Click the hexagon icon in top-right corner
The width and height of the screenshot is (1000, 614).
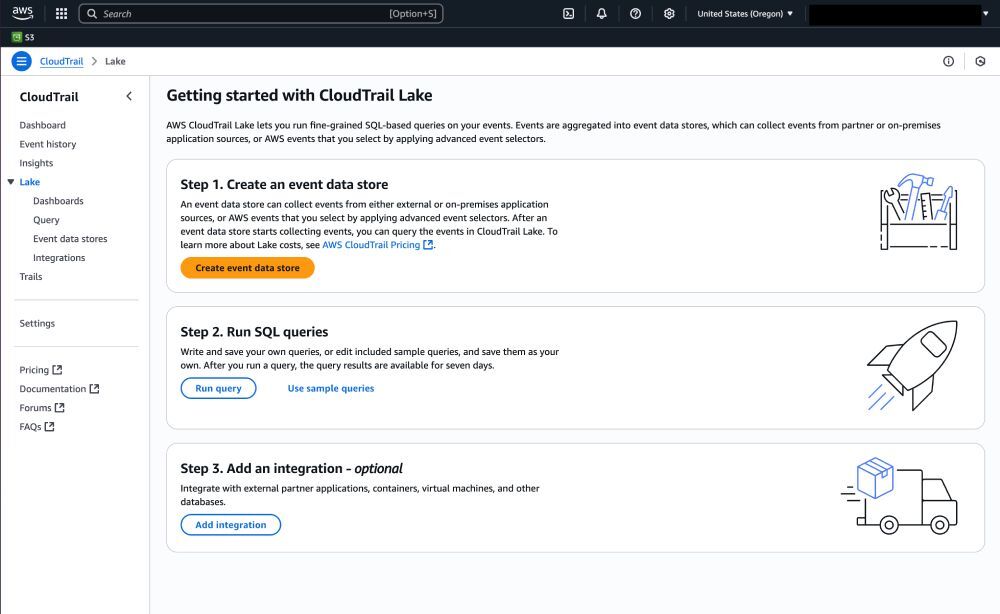(981, 60)
